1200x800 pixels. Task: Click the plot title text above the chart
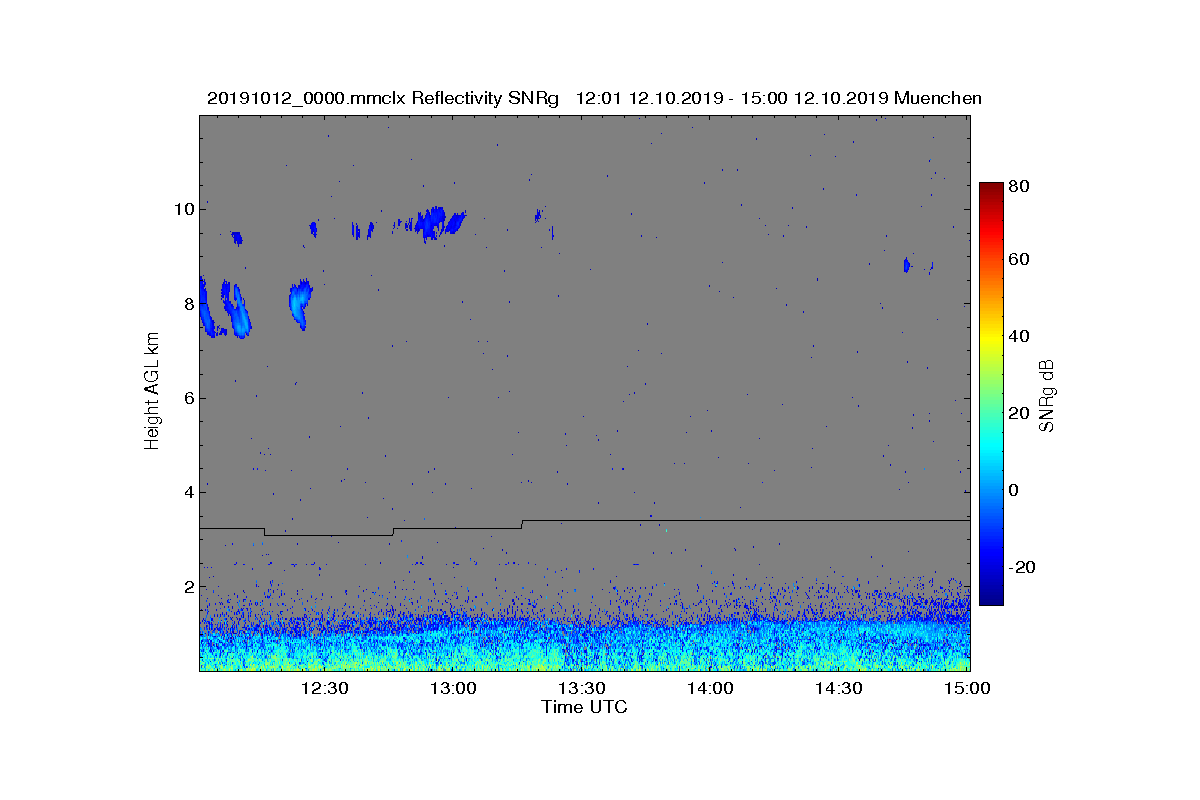[594, 98]
